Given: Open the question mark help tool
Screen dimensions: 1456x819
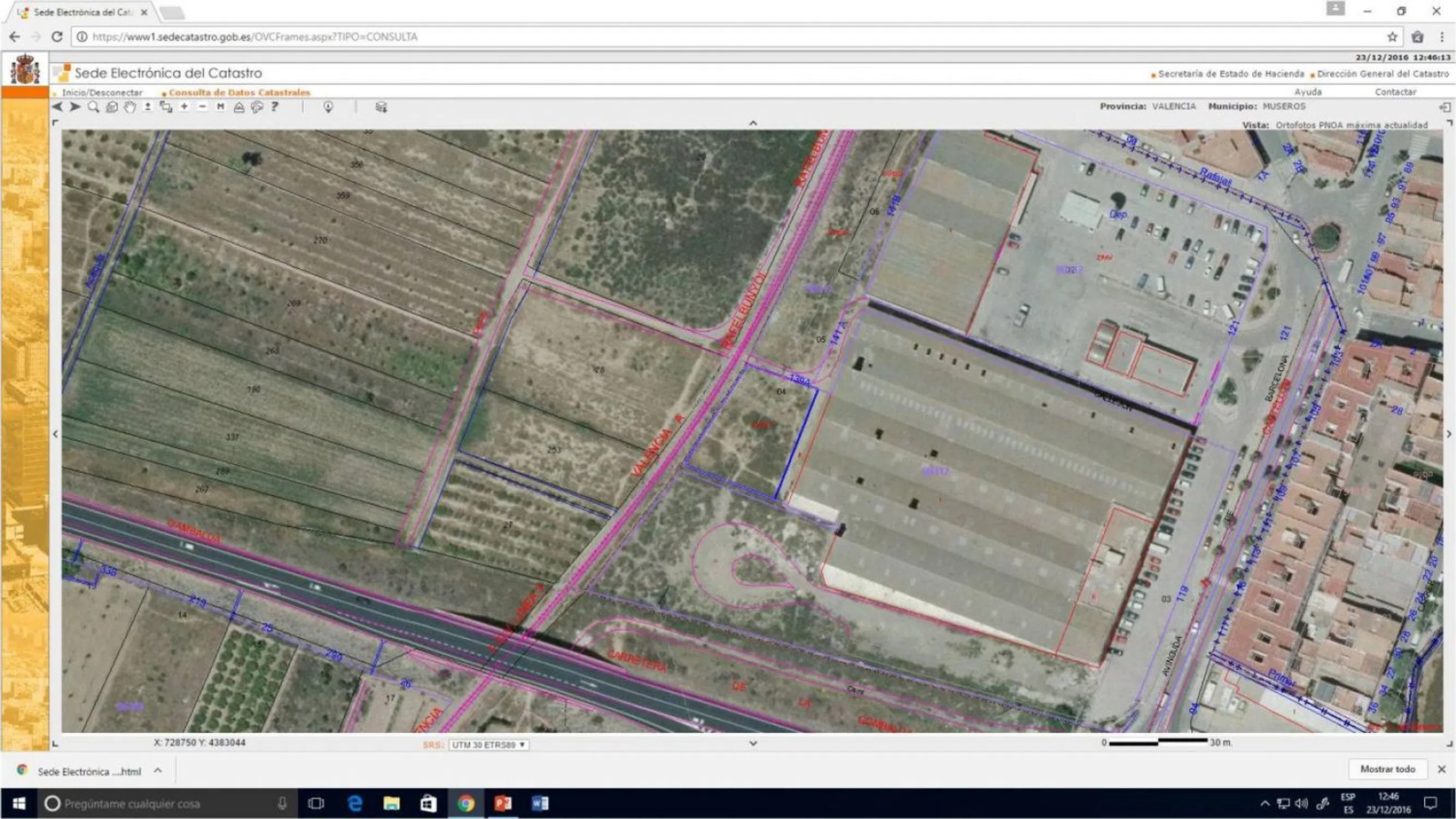Looking at the screenshot, I should (275, 107).
